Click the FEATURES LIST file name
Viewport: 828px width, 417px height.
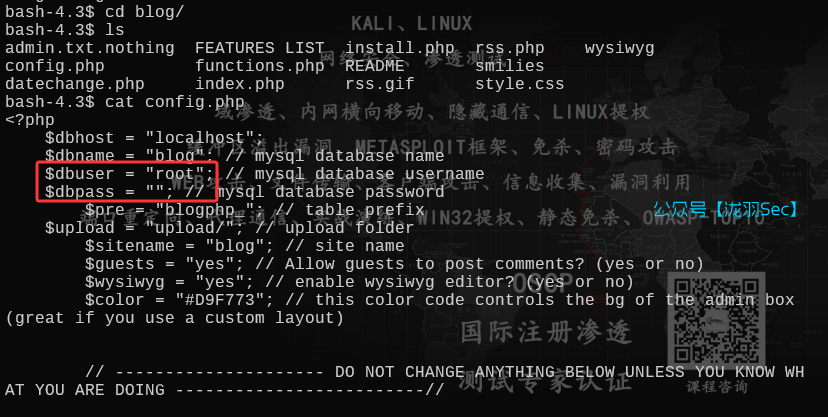(x=260, y=48)
